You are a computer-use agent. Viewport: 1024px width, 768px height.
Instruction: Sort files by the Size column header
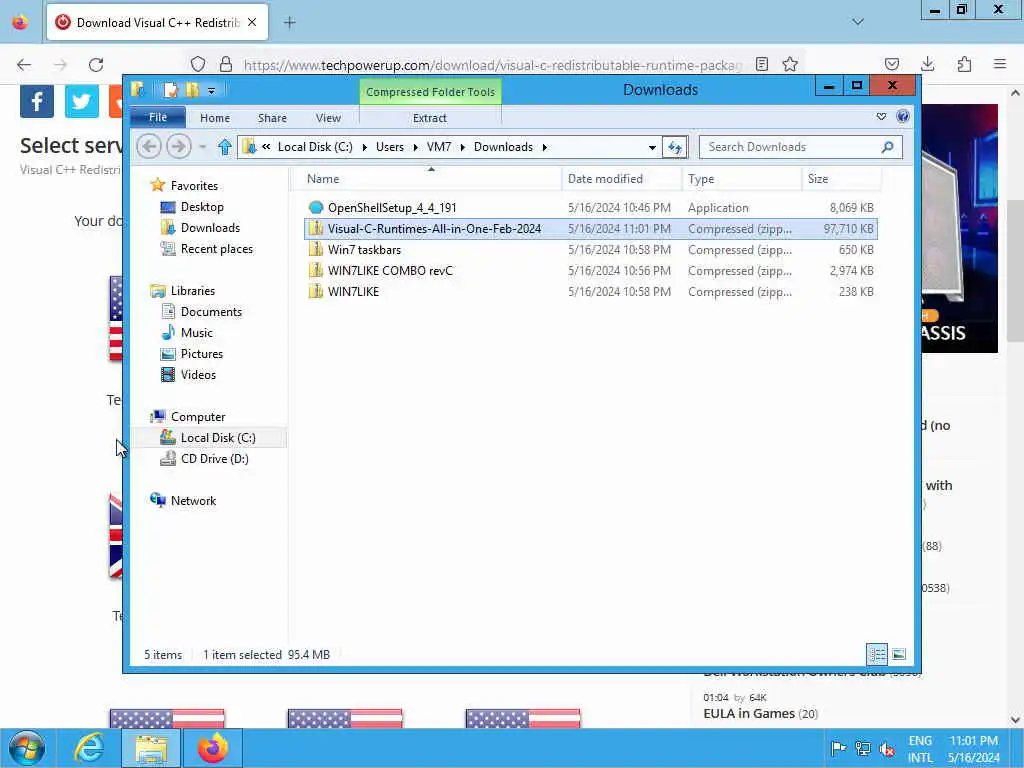pyautogui.click(x=841, y=178)
